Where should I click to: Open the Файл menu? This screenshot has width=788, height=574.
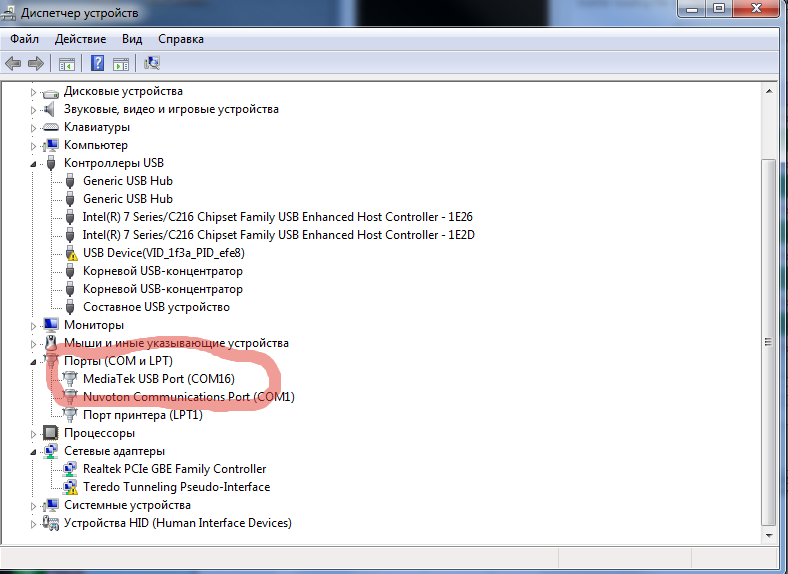pos(24,39)
